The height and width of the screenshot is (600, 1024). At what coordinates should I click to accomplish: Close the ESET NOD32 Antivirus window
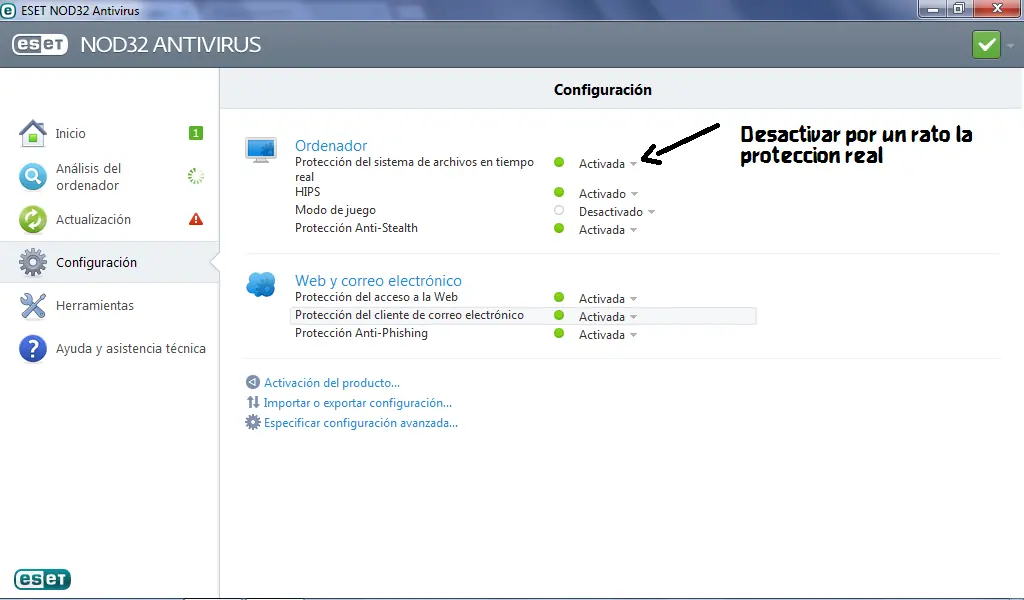click(x=997, y=9)
